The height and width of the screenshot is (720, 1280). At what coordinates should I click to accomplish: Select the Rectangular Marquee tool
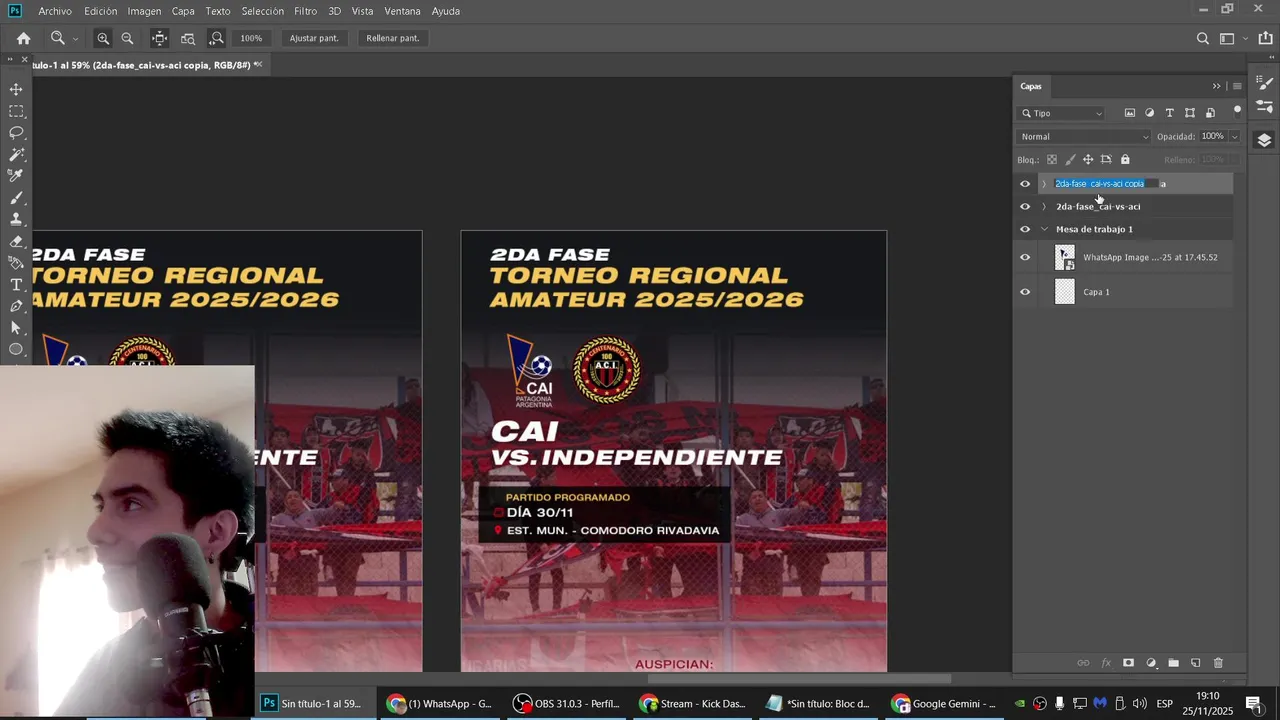tap(16, 111)
